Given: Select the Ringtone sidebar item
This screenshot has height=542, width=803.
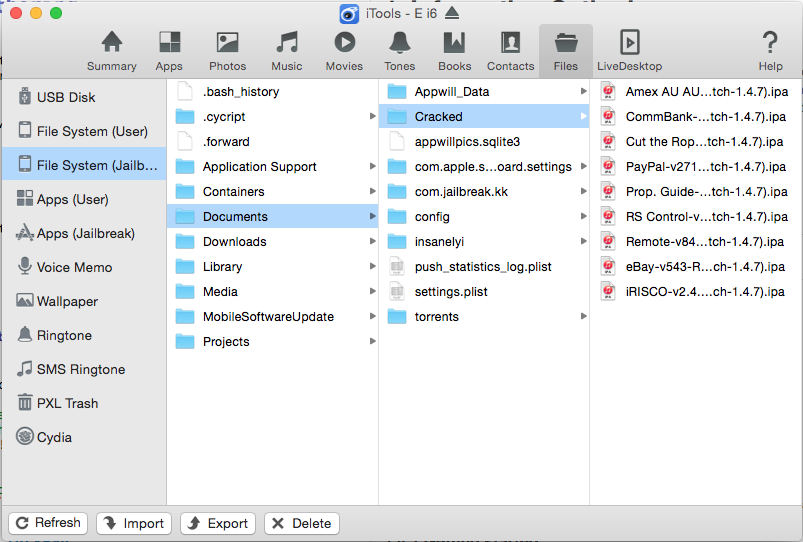Looking at the screenshot, I should [84, 335].
